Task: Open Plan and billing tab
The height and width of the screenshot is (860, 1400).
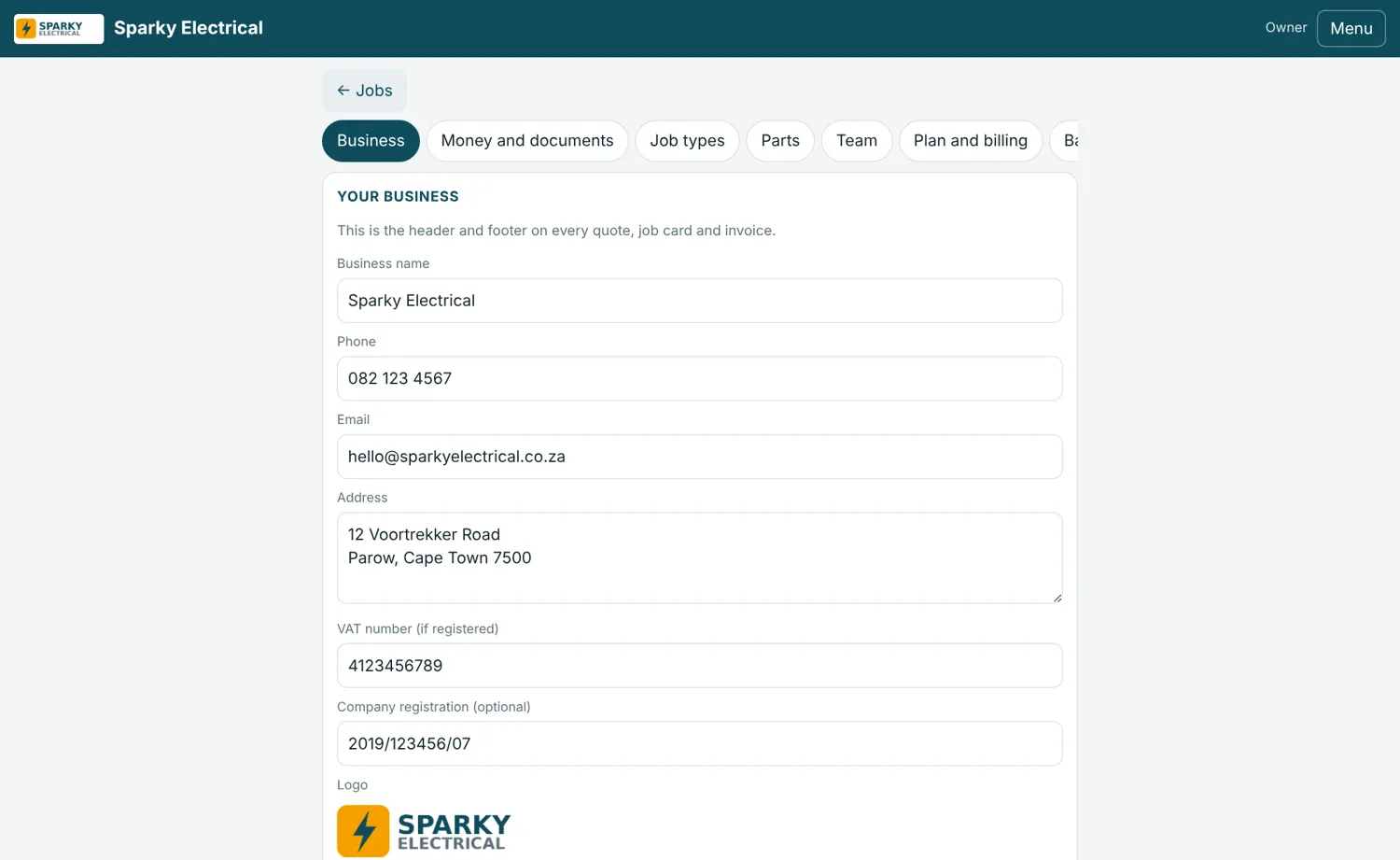Action: (x=971, y=141)
